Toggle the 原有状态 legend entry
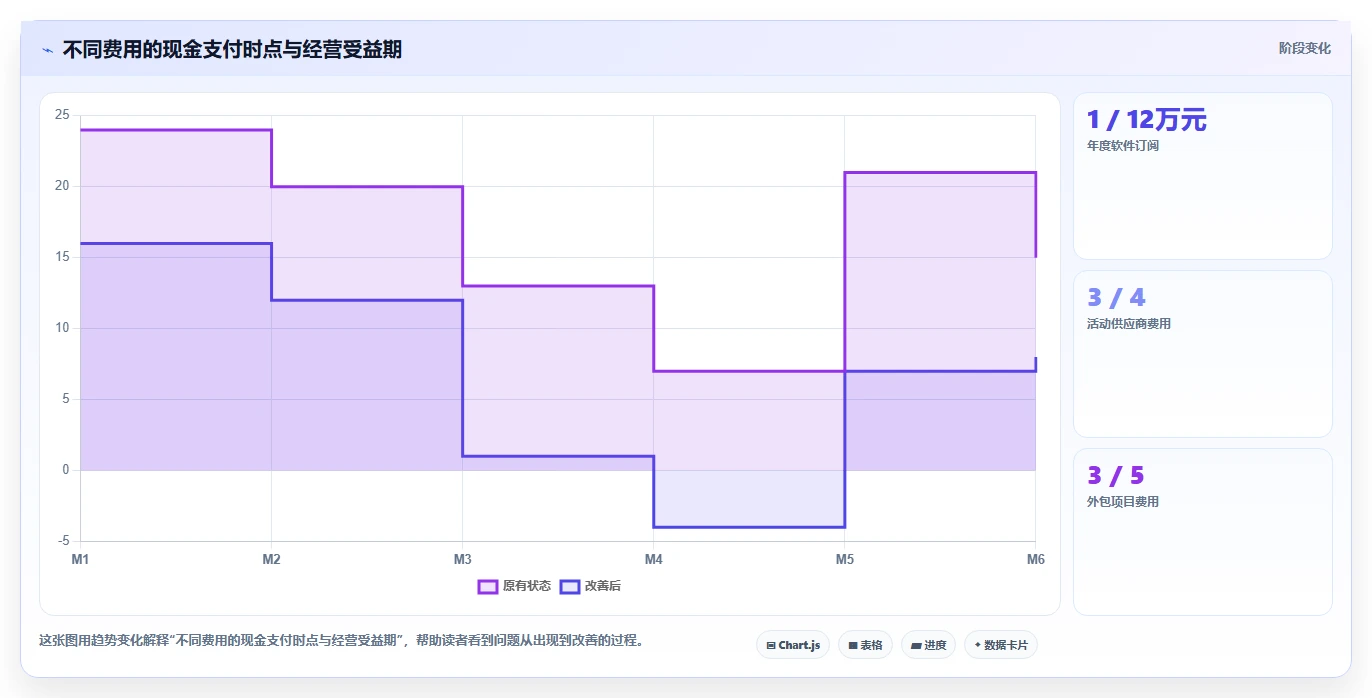 tap(514, 586)
